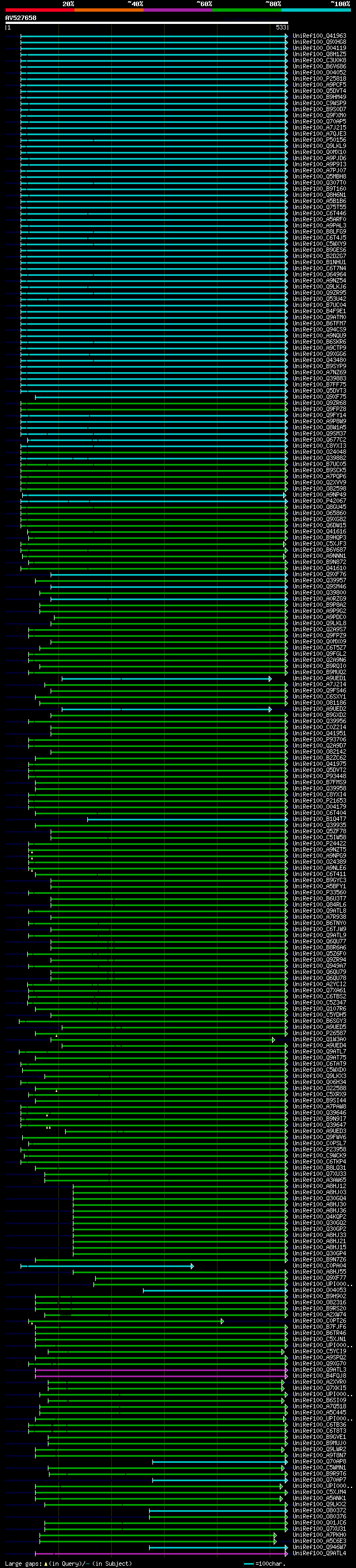Viewport: 356px width, 1568px height.
Task: Select the UniRef100_A9PCF5 label
Action: [x=319, y=85]
